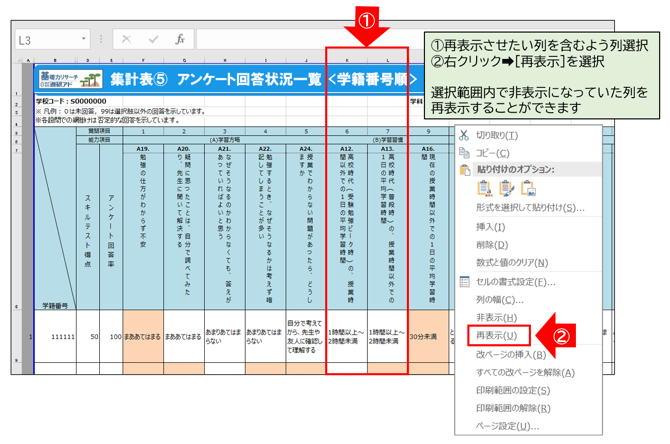
Task: Open the Name Box dropdown arrow
Action: point(84,39)
